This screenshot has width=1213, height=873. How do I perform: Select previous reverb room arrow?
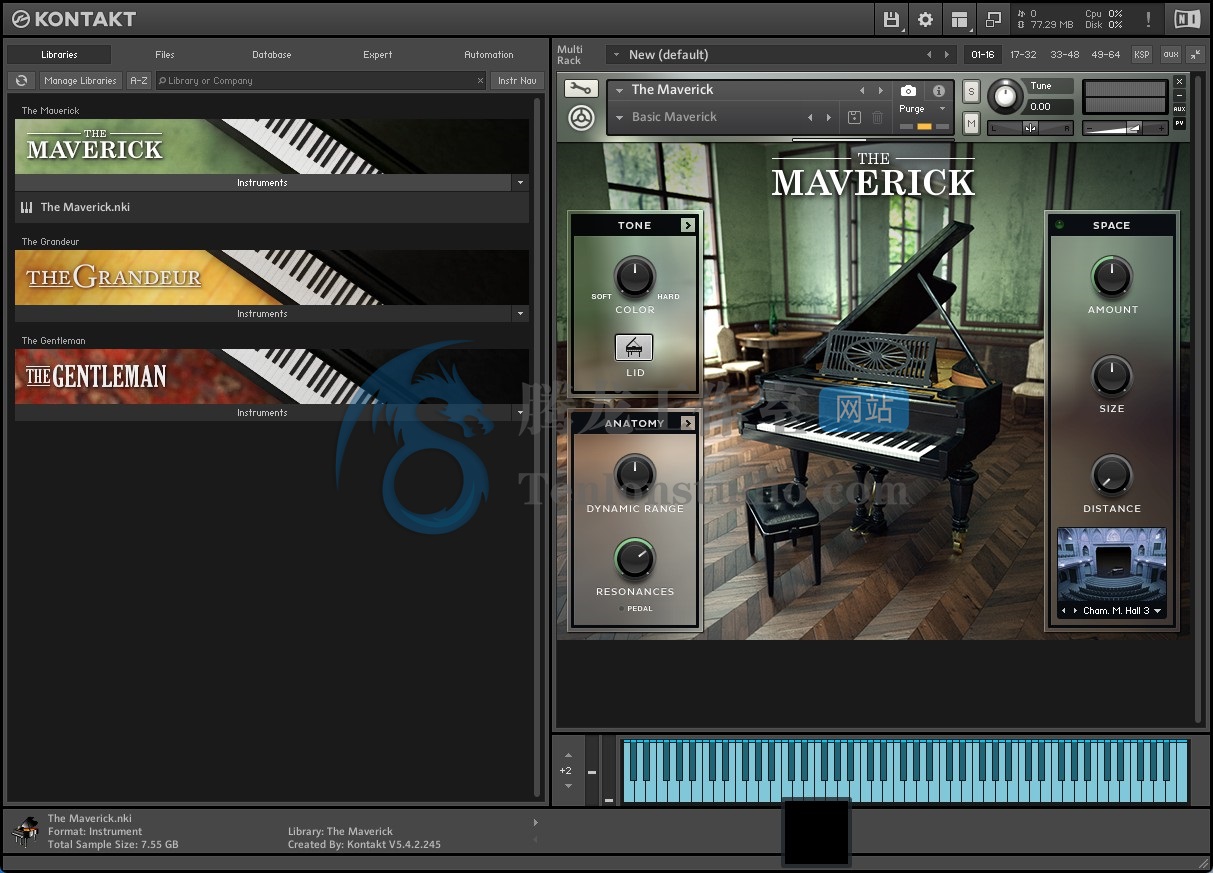1065,611
